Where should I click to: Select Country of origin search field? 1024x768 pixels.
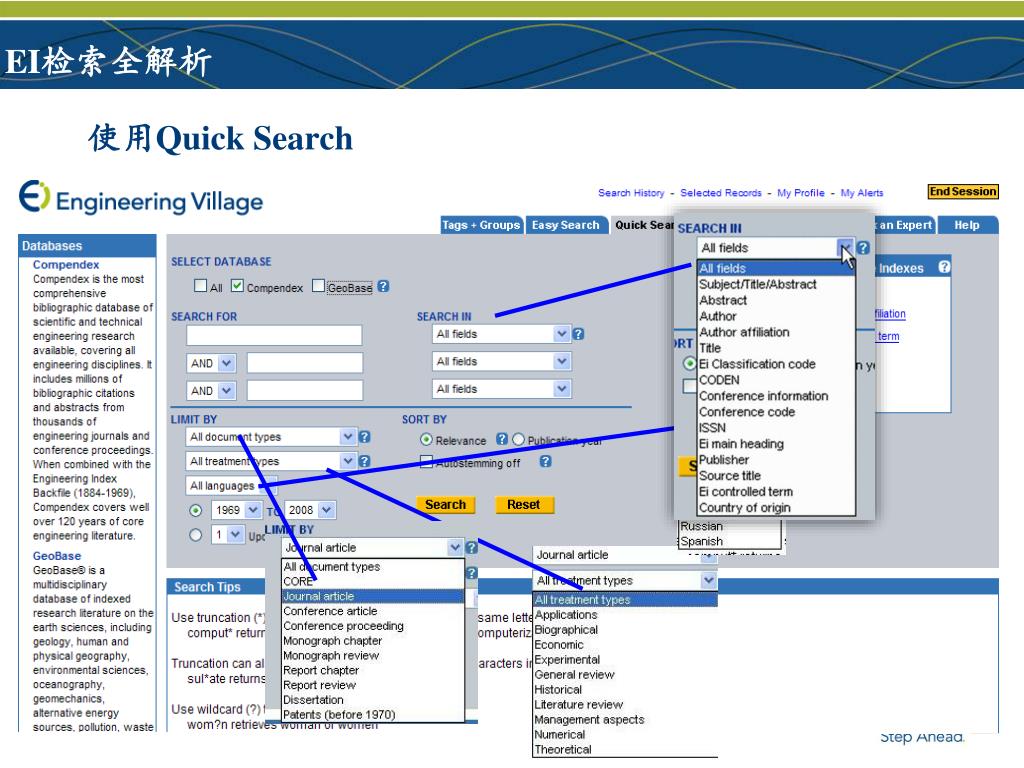tap(776, 507)
